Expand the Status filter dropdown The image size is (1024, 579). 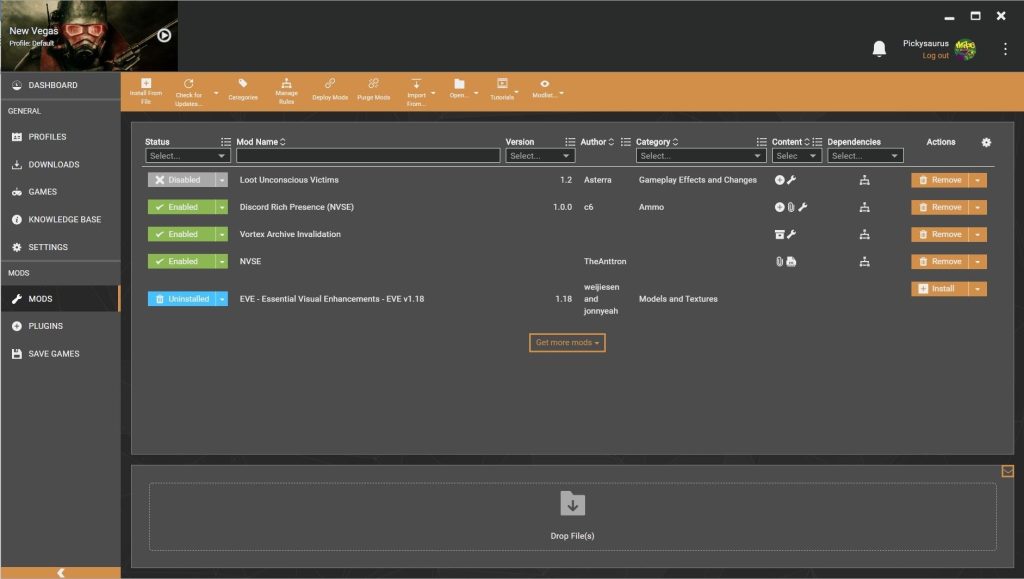(x=188, y=156)
